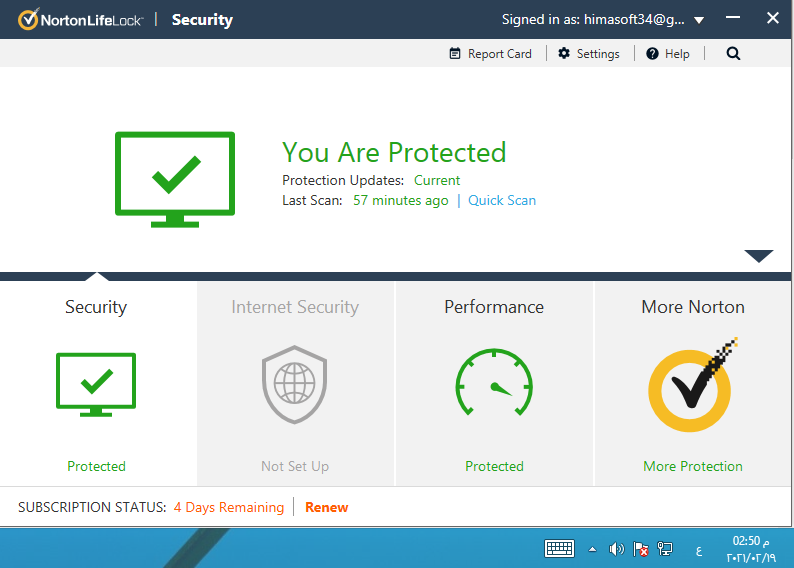Click the small Security monitor checkmark icon
The height and width of the screenshot is (568, 794).
tap(96, 385)
